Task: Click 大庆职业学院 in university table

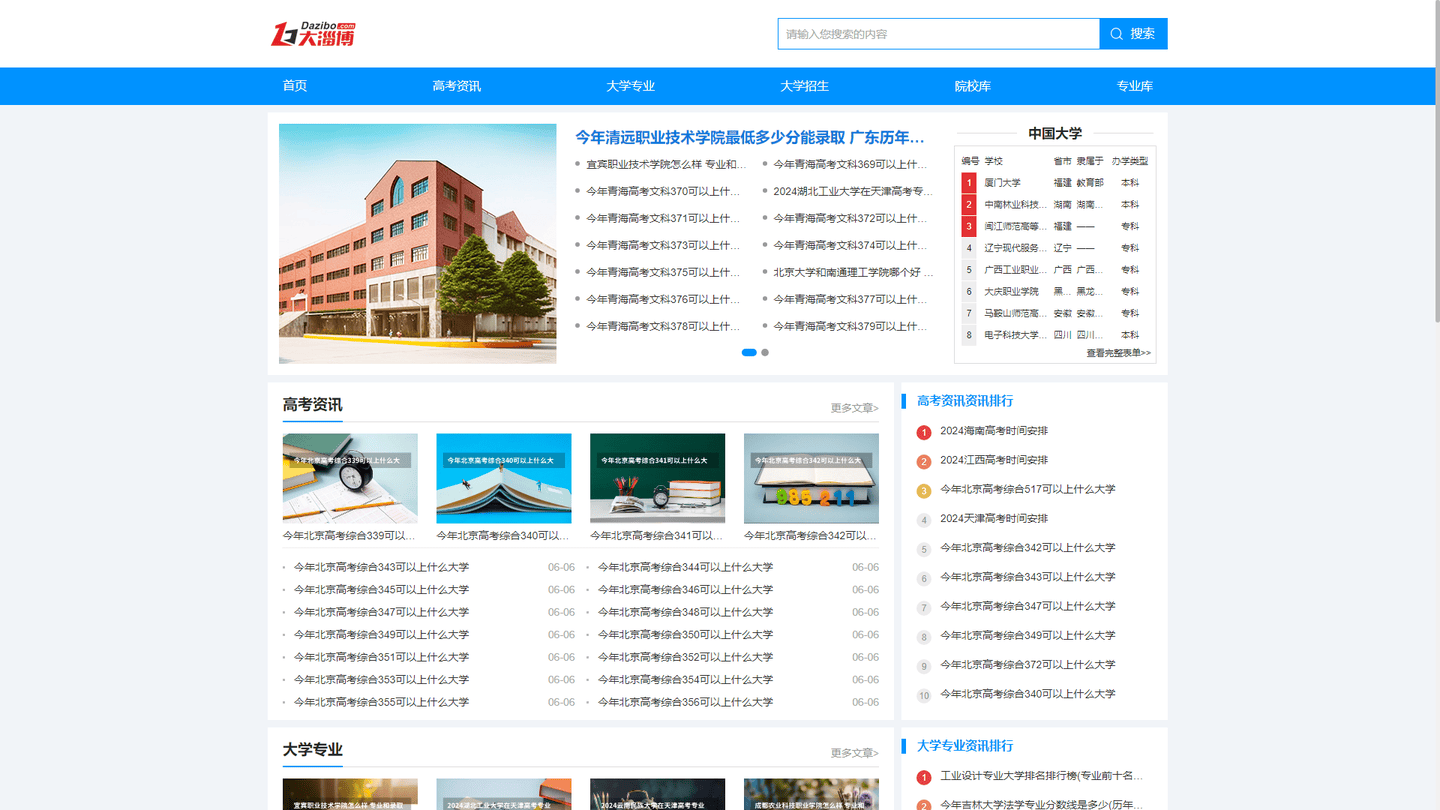Action: click(x=1012, y=292)
